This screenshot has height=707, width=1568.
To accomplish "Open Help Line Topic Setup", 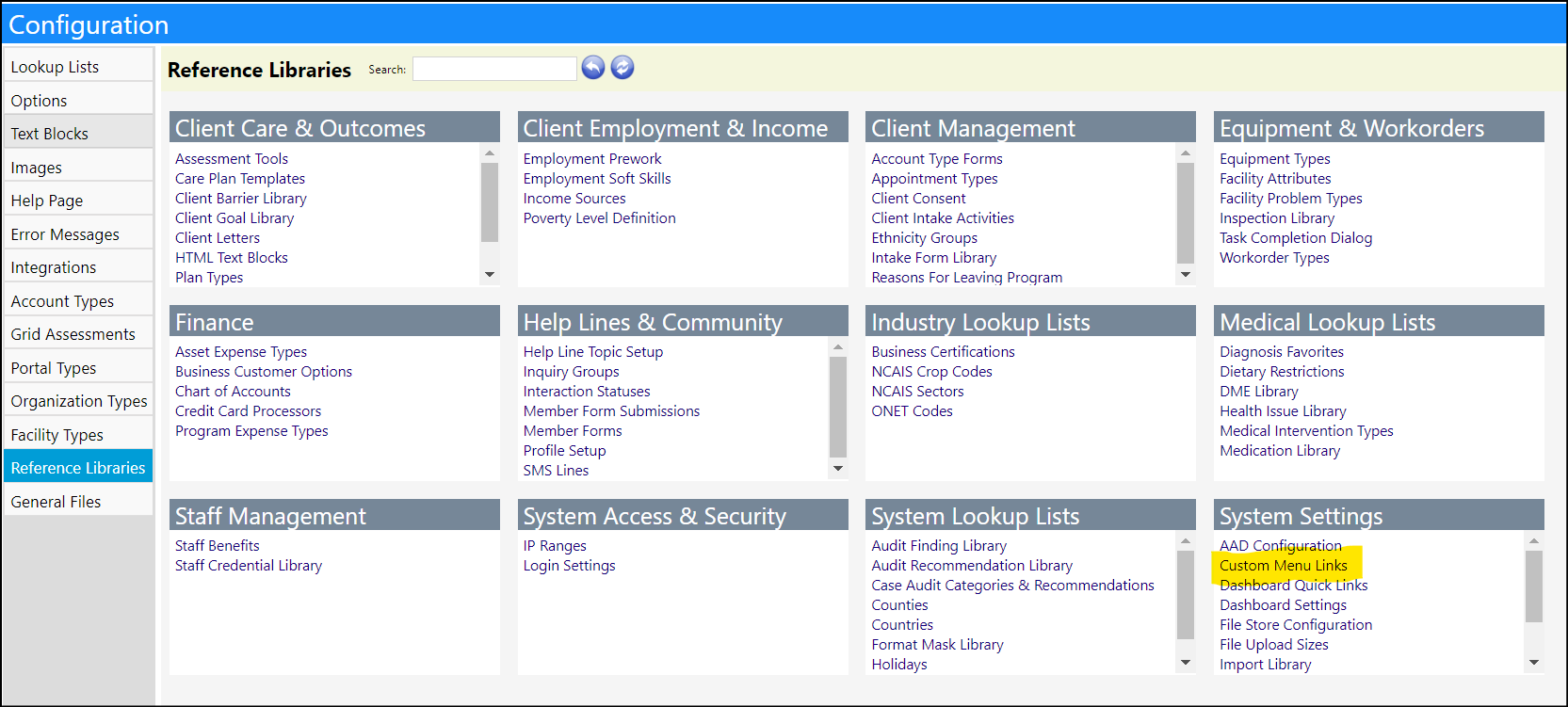I will coord(593,352).
